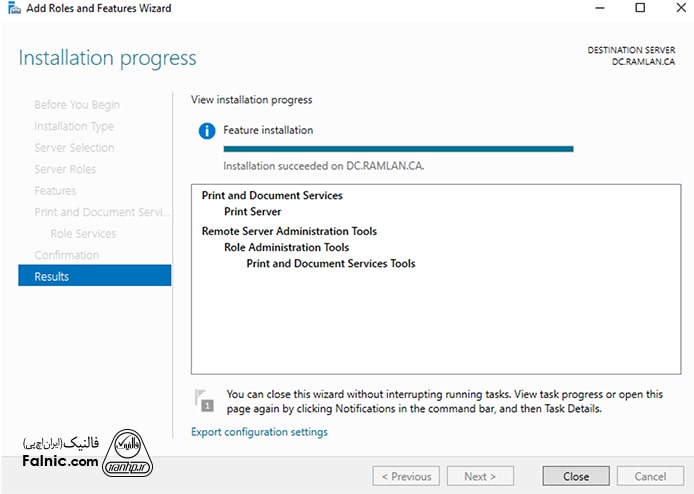Open the Installation Type step

pos(74,127)
